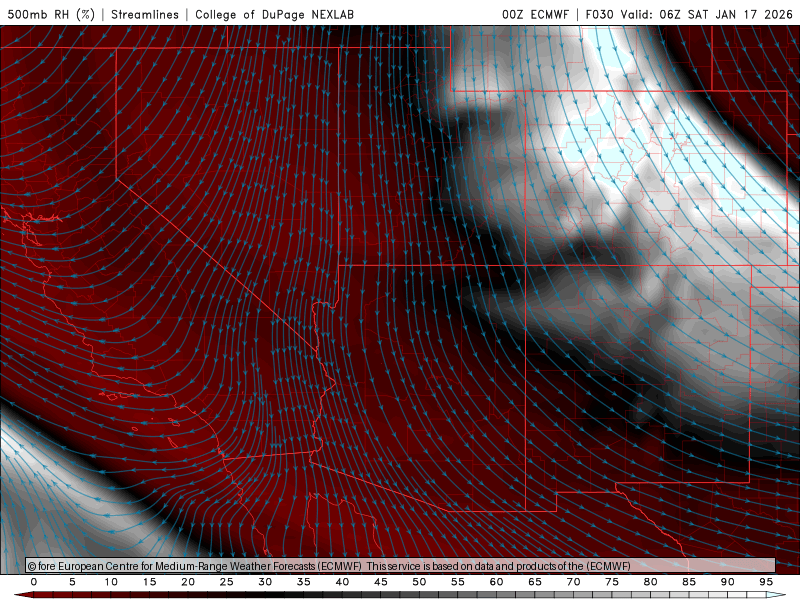Click the "70" color scale label
Viewport: 800px width, 600px height.
pyautogui.click(x=573, y=582)
